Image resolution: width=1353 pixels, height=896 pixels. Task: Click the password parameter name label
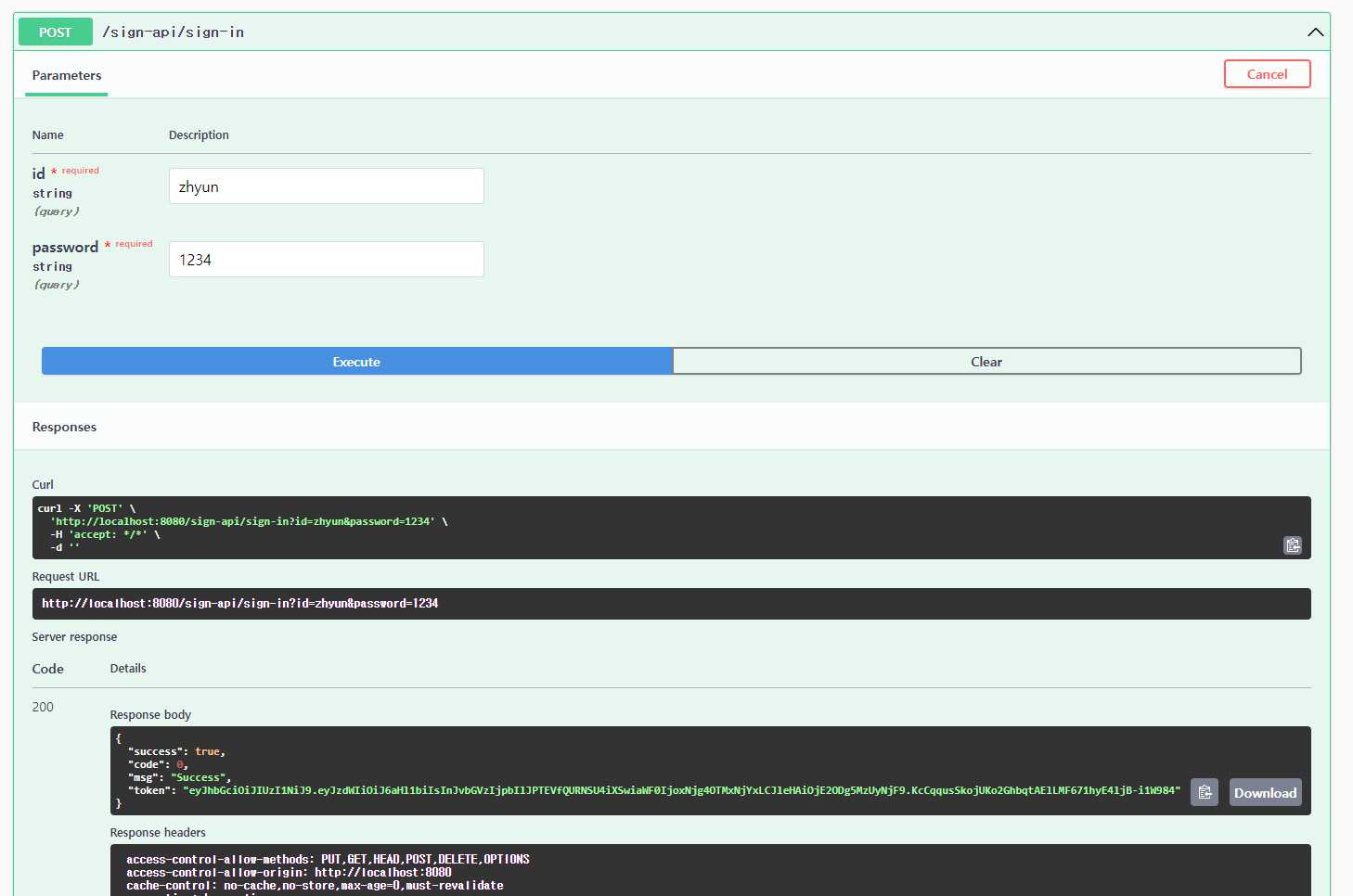point(65,248)
